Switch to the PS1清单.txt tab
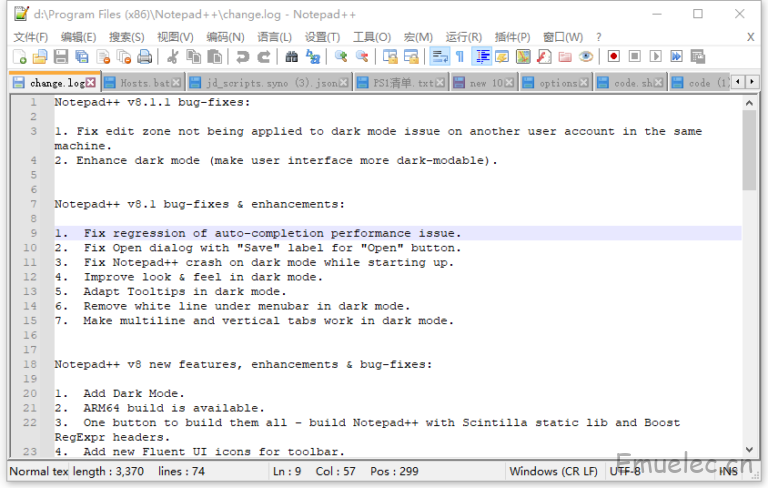 [401, 83]
